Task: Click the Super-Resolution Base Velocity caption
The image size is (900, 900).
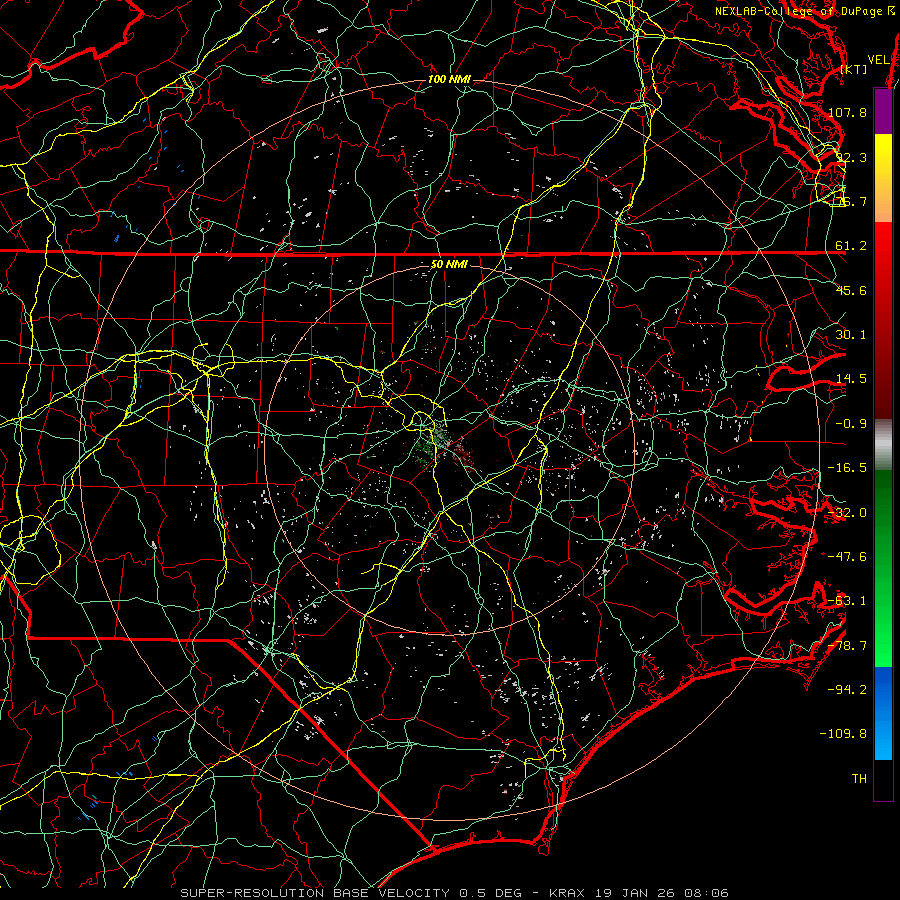Action: (x=454, y=893)
